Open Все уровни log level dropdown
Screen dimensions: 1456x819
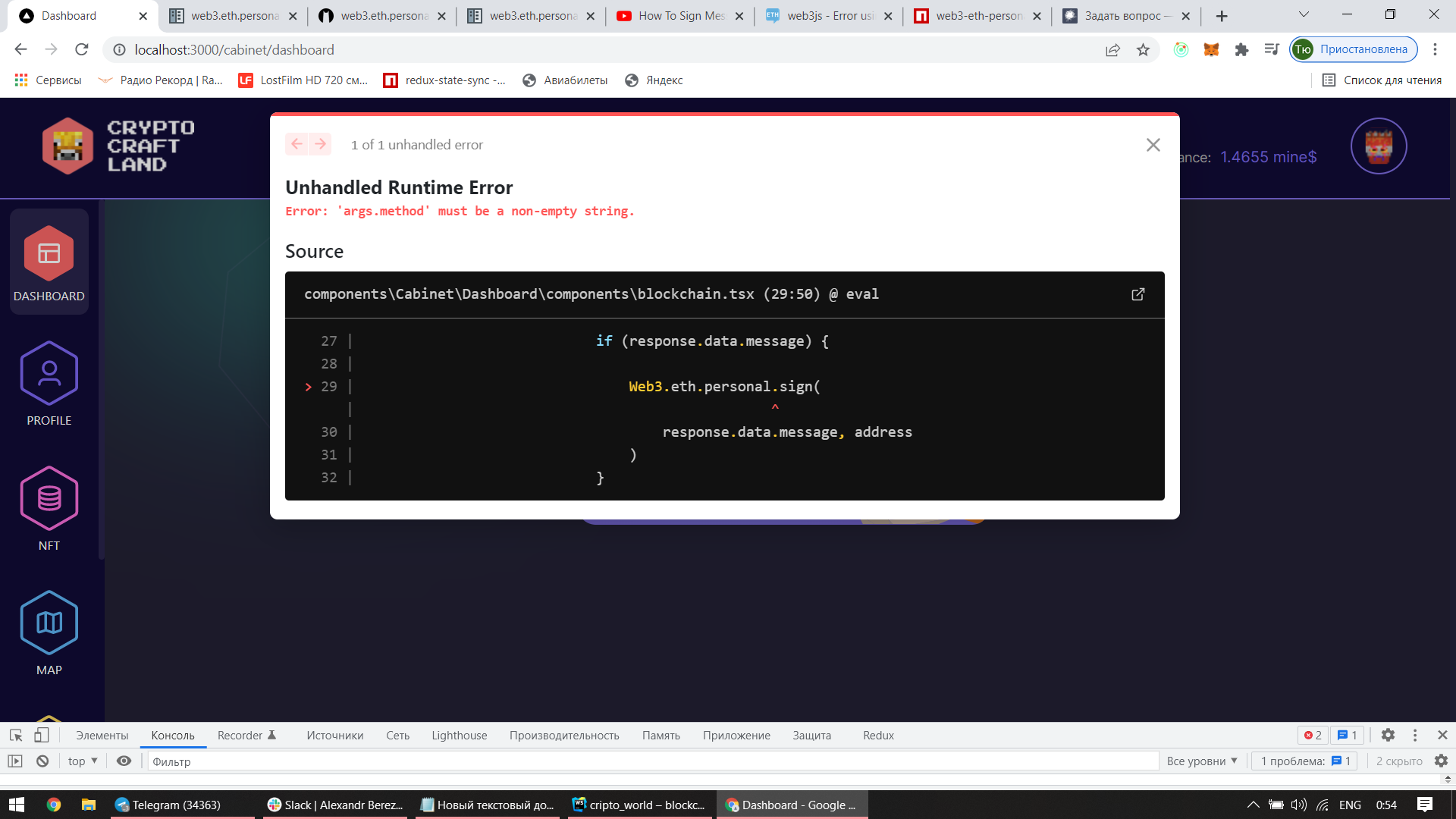1202,761
